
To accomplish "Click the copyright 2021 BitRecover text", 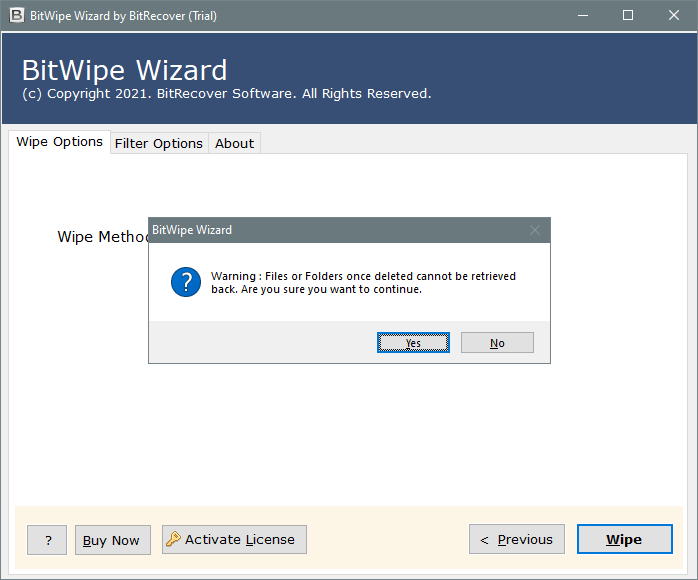I will [227, 93].
